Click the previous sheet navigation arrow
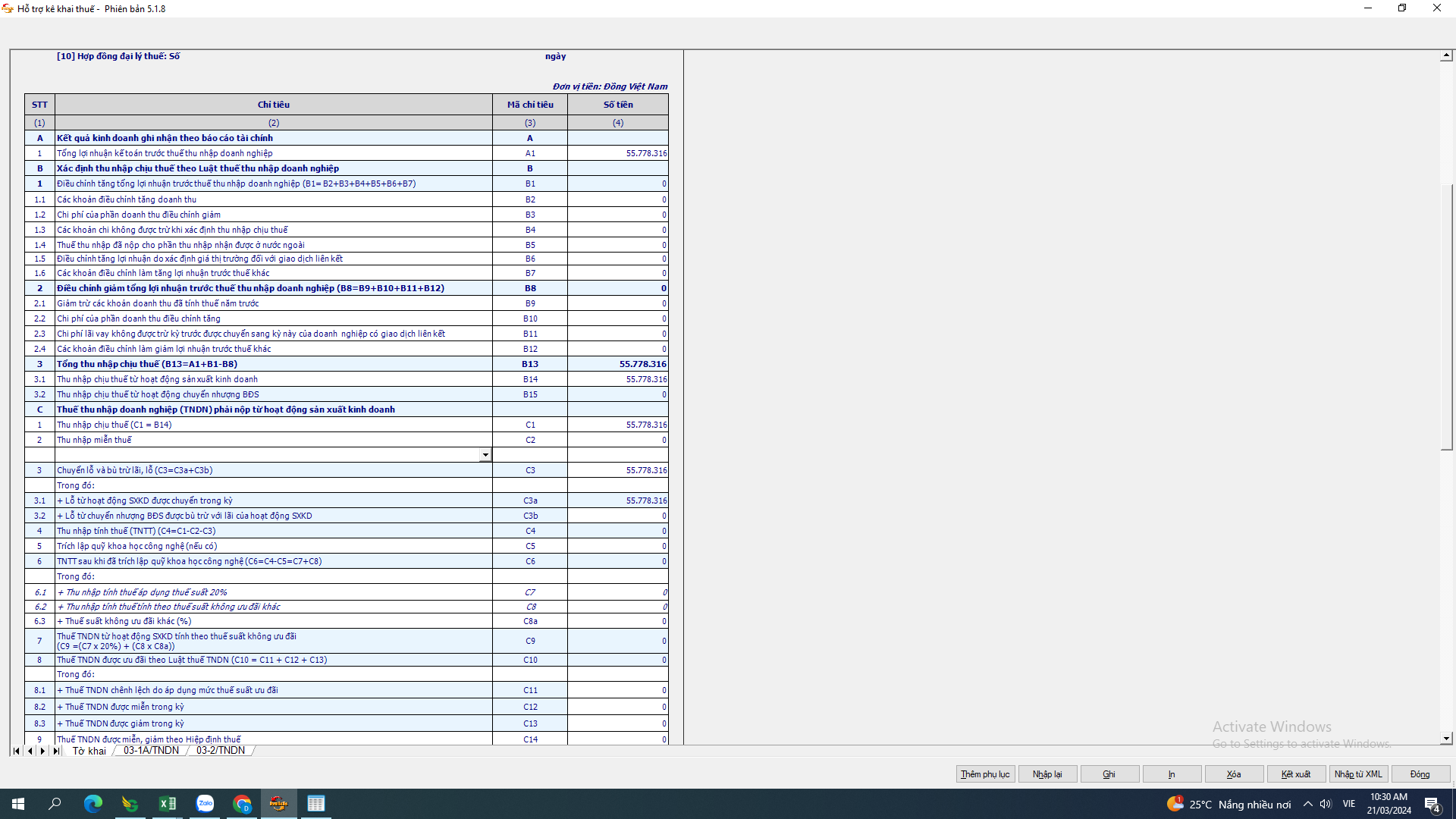 (x=30, y=751)
